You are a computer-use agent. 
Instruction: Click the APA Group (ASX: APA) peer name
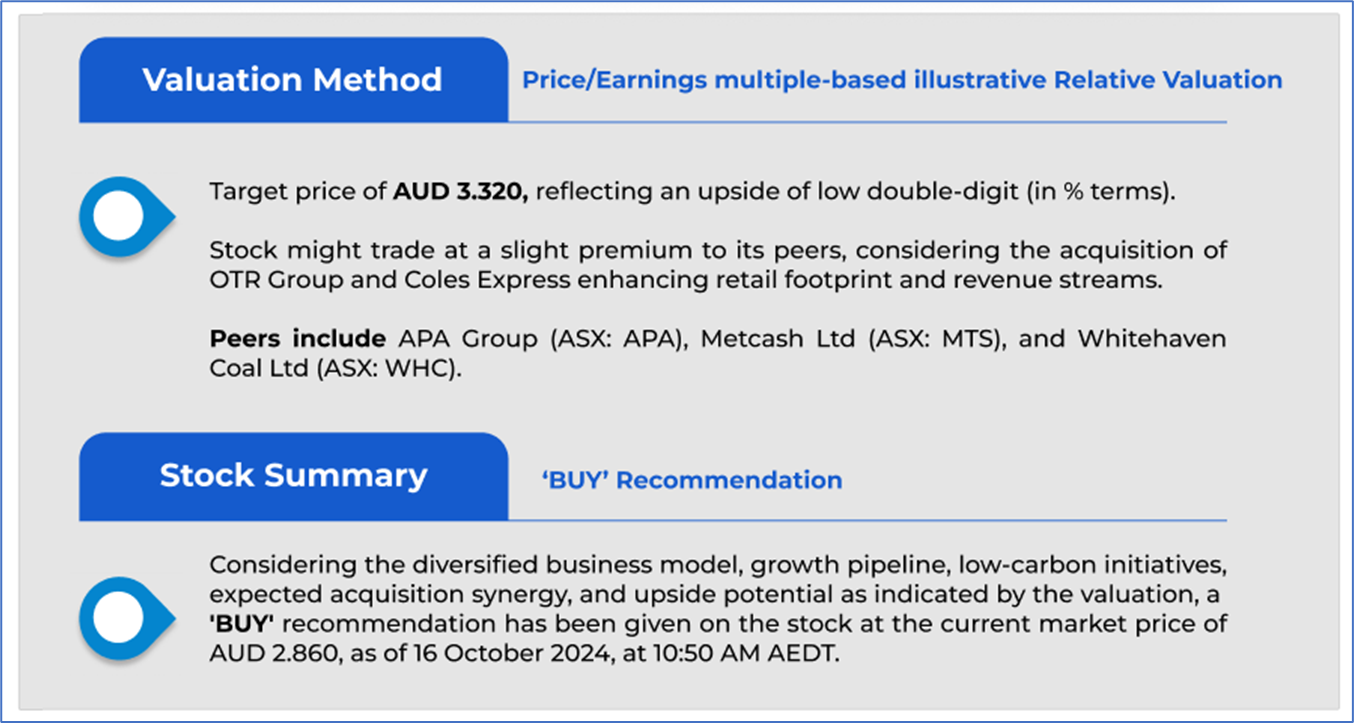pos(536,339)
